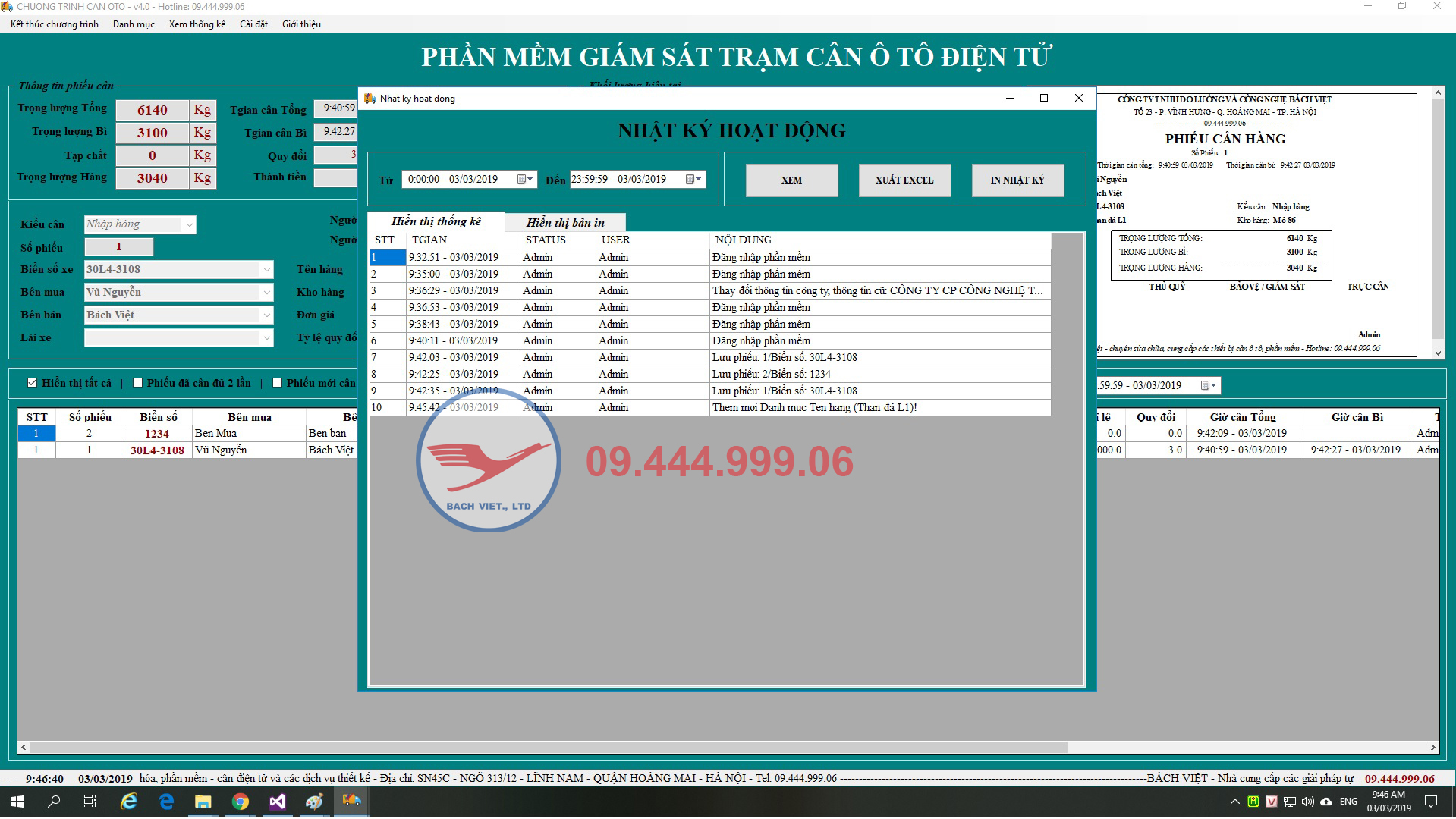Click the Trọng lượng Bì value 3100

[x=152, y=133]
